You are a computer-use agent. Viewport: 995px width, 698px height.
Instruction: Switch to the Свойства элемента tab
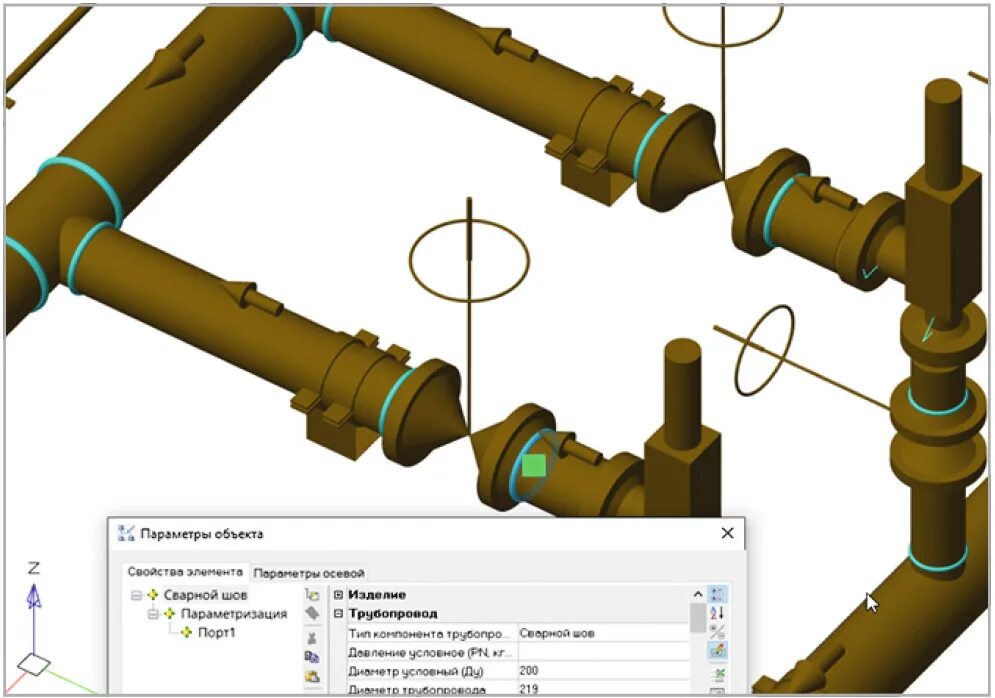point(185,572)
